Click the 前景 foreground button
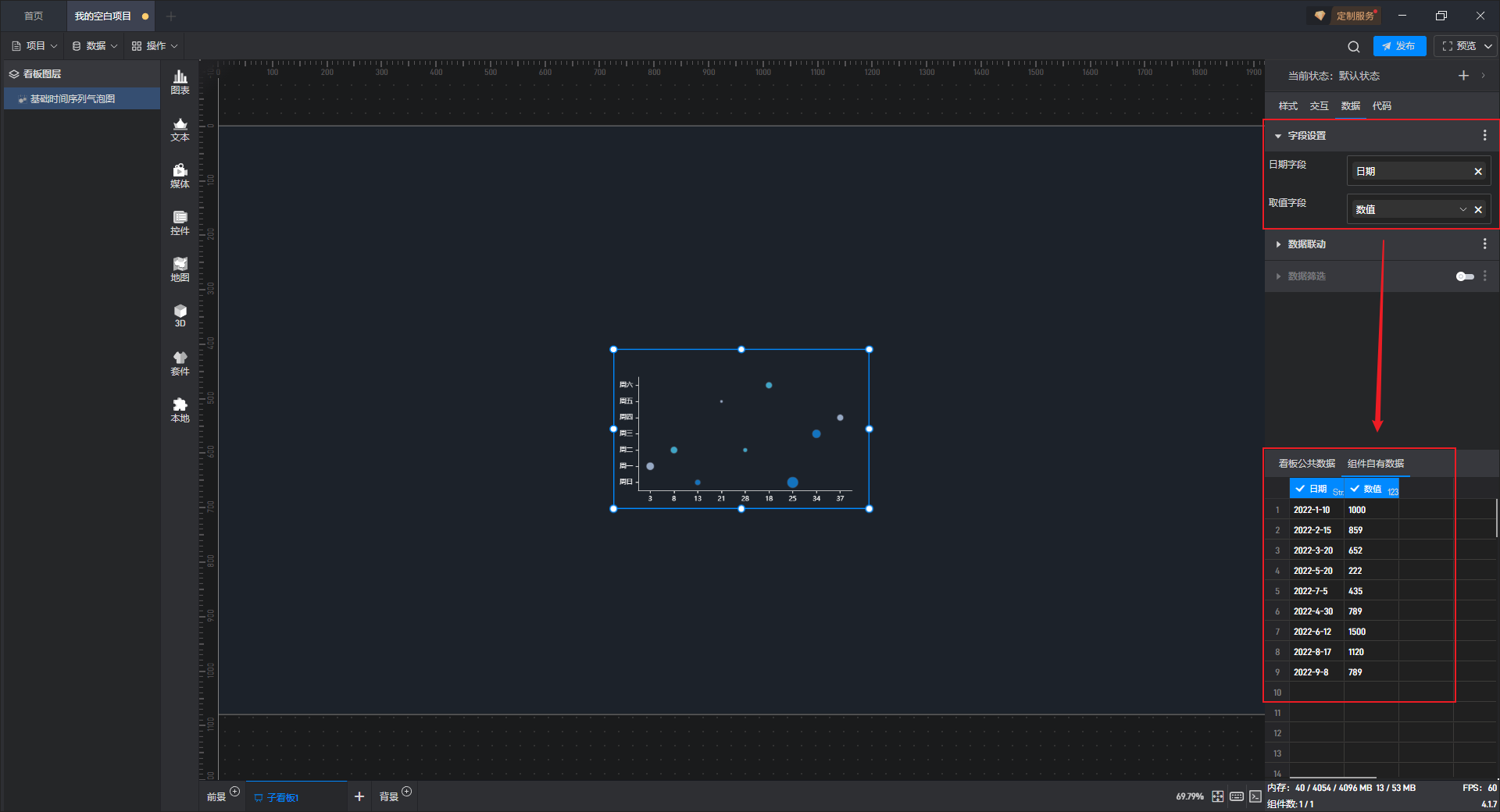Image resolution: width=1500 pixels, height=812 pixels. [x=216, y=797]
